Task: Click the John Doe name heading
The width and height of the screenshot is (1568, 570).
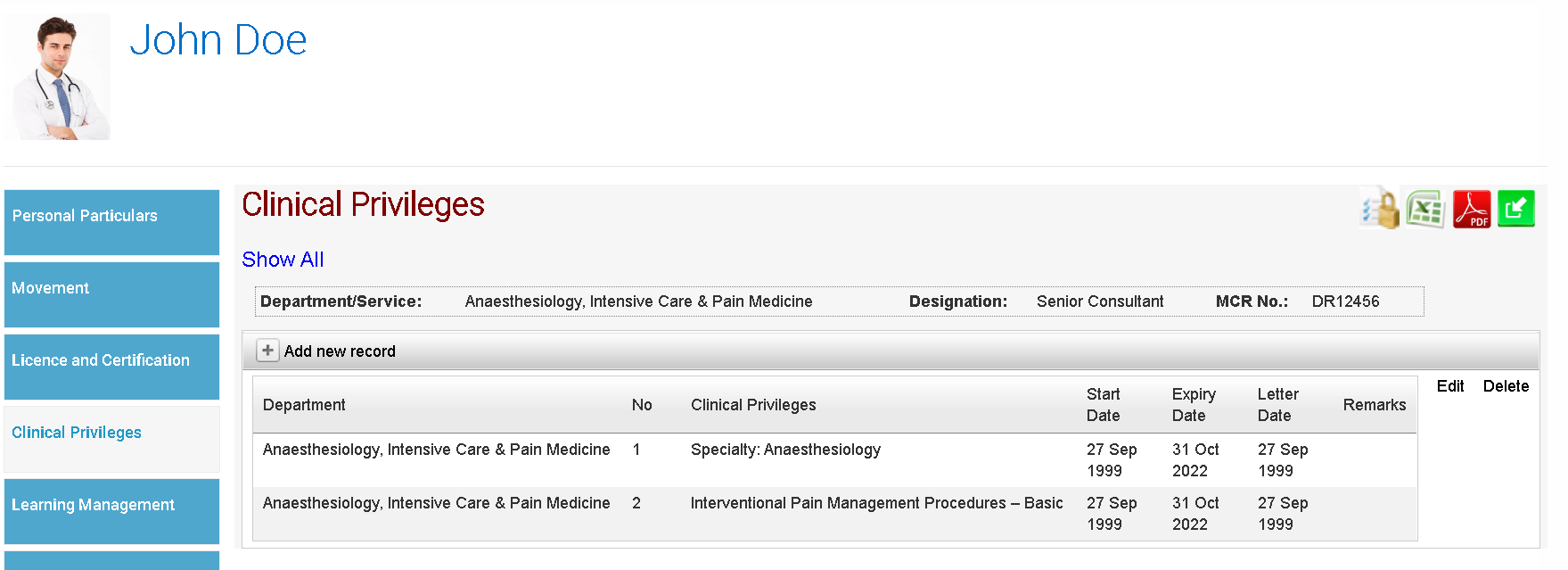Action: click(x=218, y=40)
